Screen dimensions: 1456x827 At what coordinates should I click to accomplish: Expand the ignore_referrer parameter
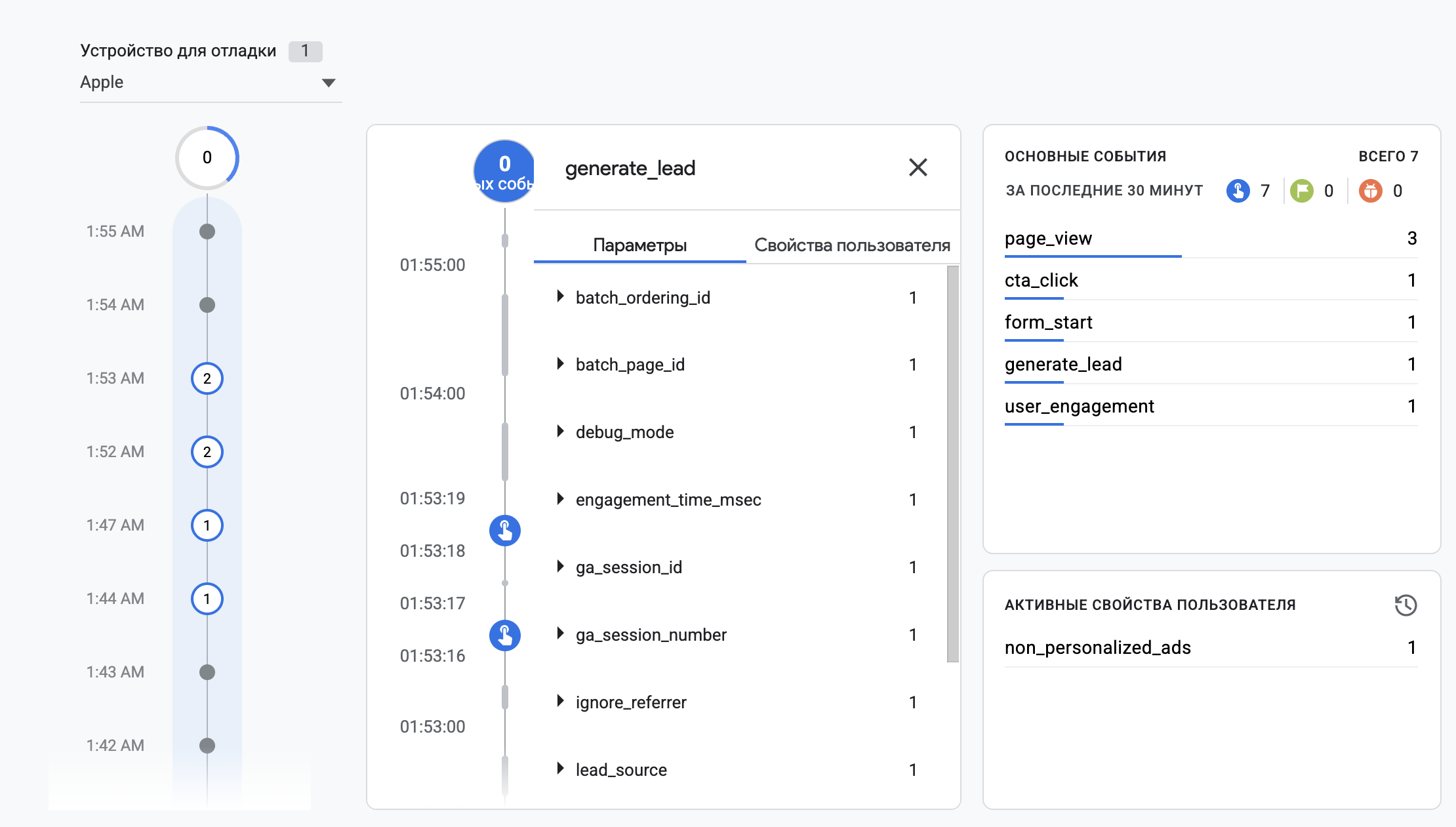[560, 701]
